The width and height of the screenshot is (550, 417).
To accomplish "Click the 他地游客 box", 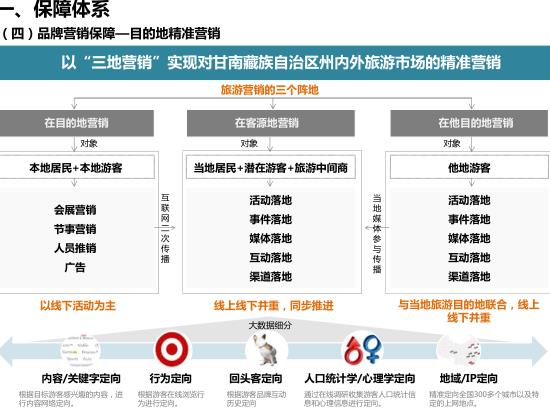I will (470, 167).
